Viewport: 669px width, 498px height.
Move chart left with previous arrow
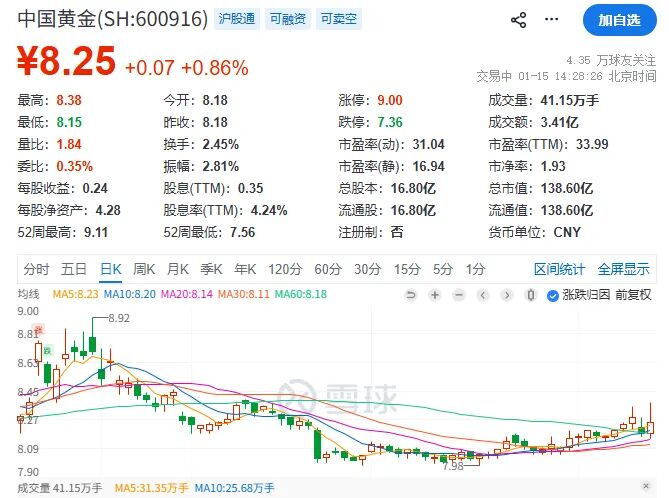pyautogui.click(x=483, y=295)
